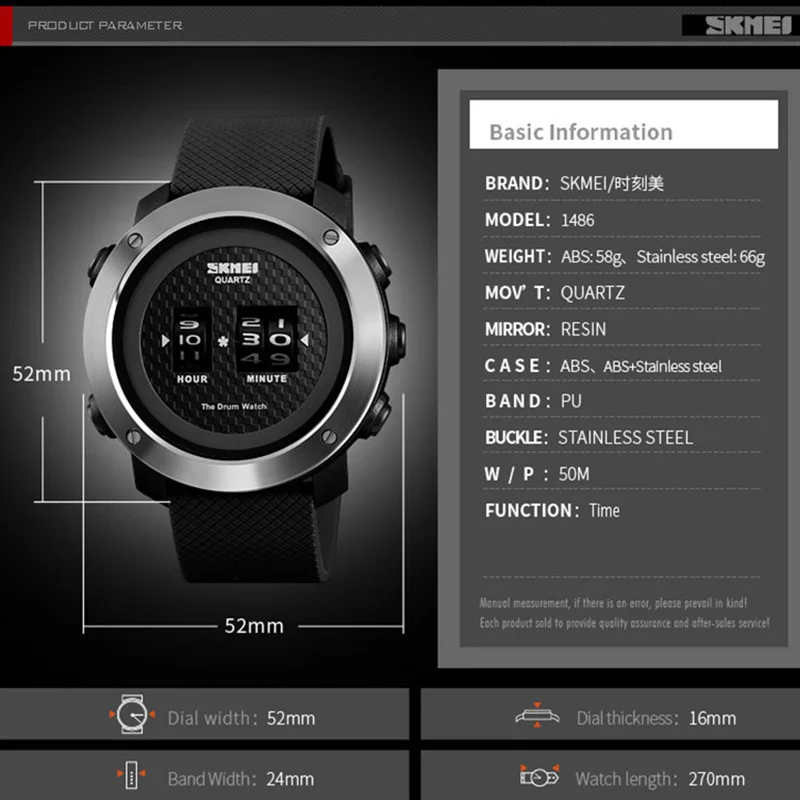Click the QUARTZ text on dial
This screenshot has height=800, width=800.
[x=232, y=280]
